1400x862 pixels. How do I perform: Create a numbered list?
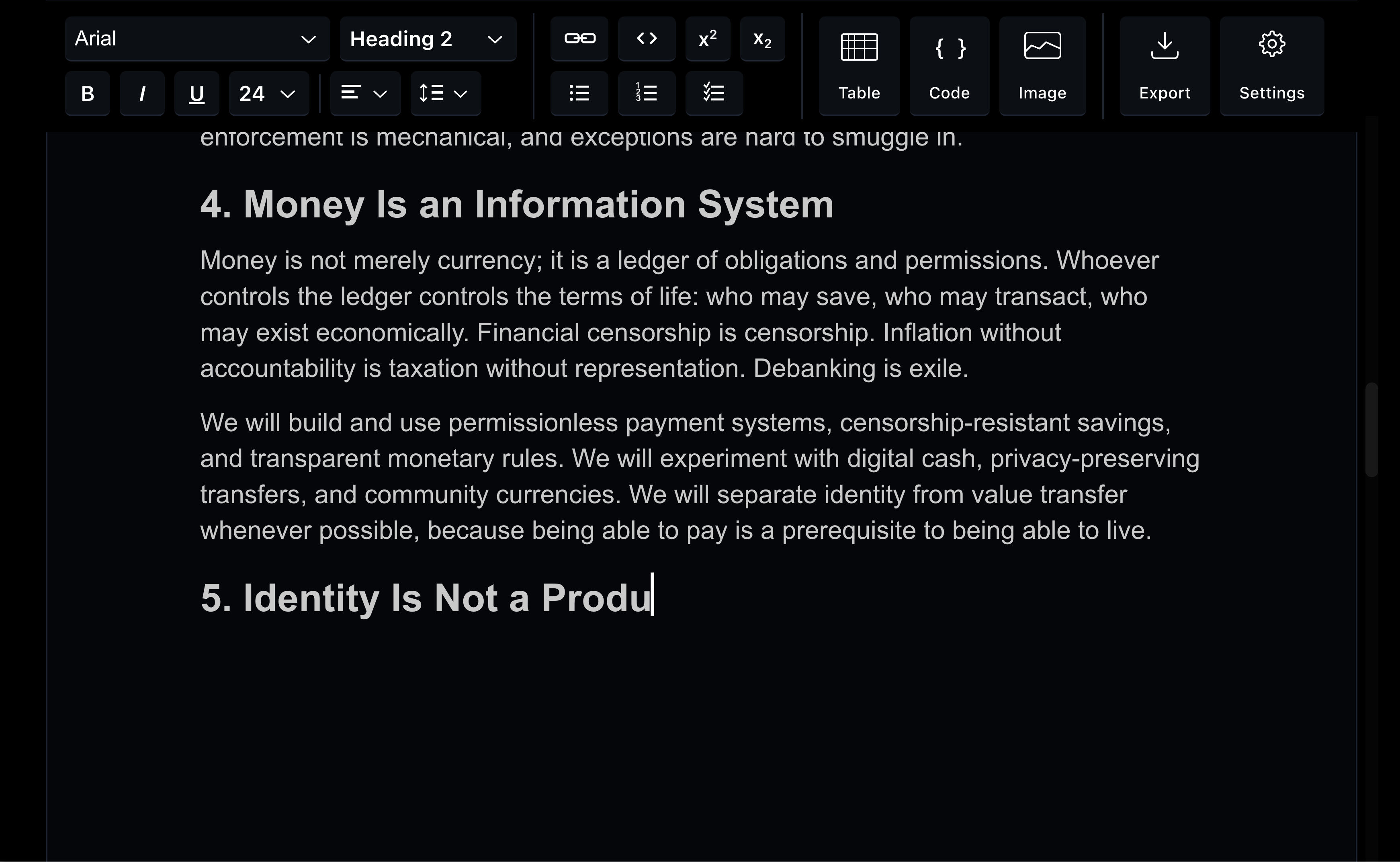click(x=647, y=93)
